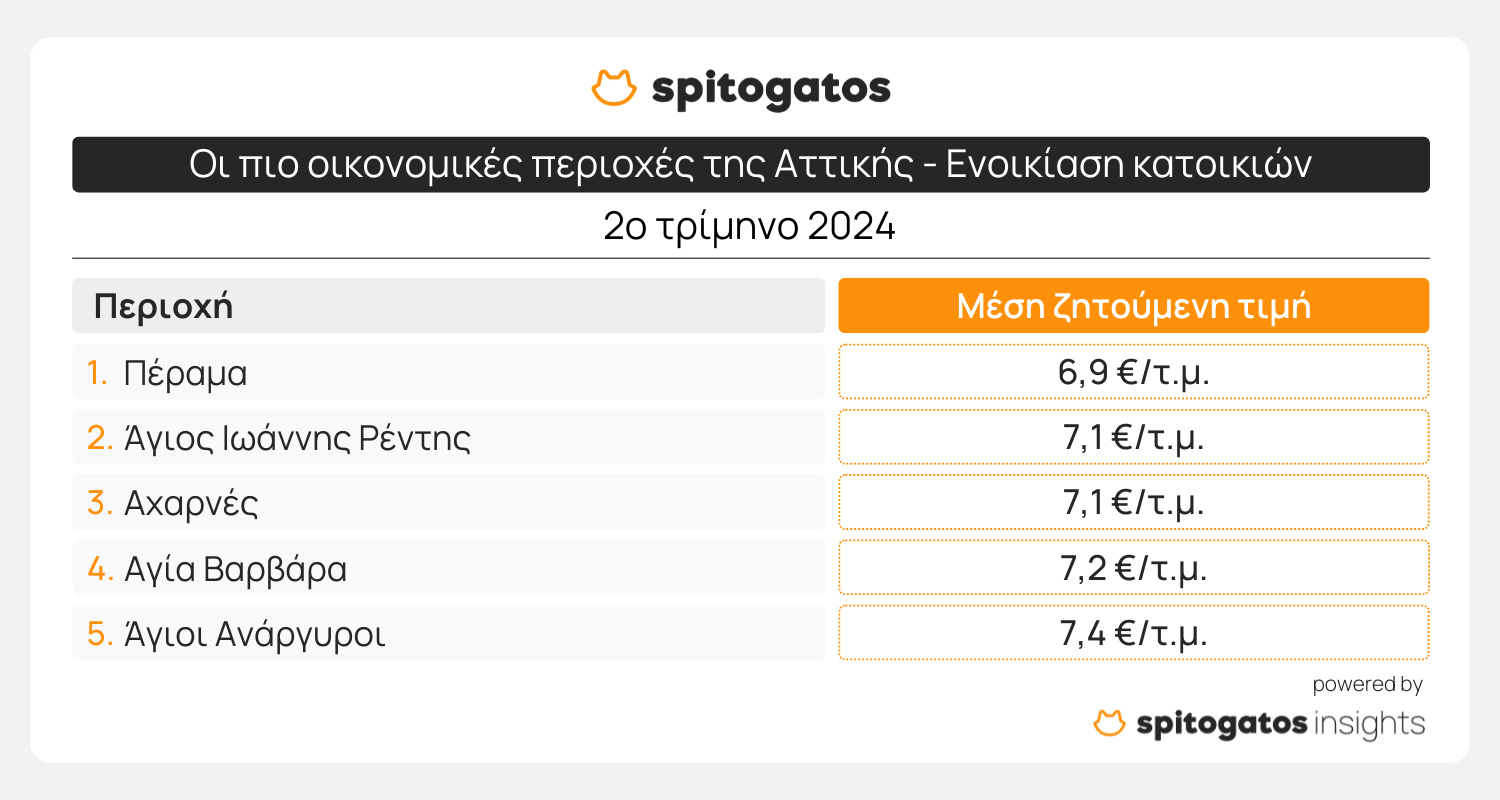Viewport: 1500px width, 800px height.
Task: Click the 6,9 €/τ.μ. price cell
Action: tap(1133, 372)
